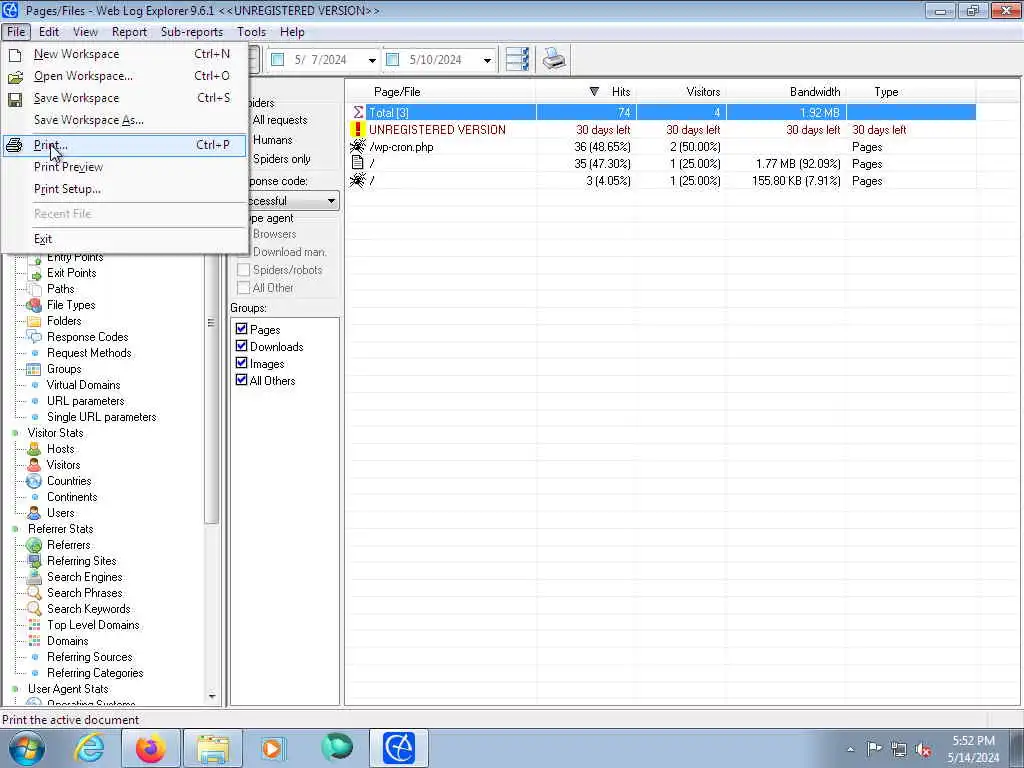Uncheck the Downloads group checkbox
The height and width of the screenshot is (768, 1024).
(x=242, y=345)
